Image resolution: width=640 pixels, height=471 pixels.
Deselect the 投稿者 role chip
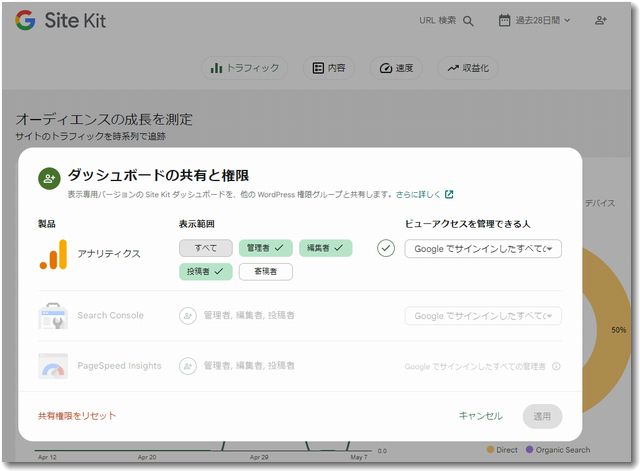(x=206, y=272)
